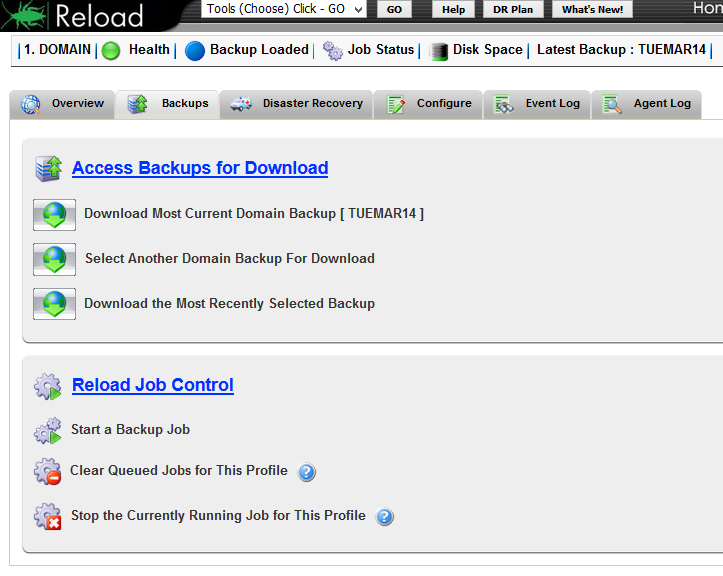This screenshot has height=576, width=723.
Task: Click Start a Backup Job text
Action: tap(130, 430)
